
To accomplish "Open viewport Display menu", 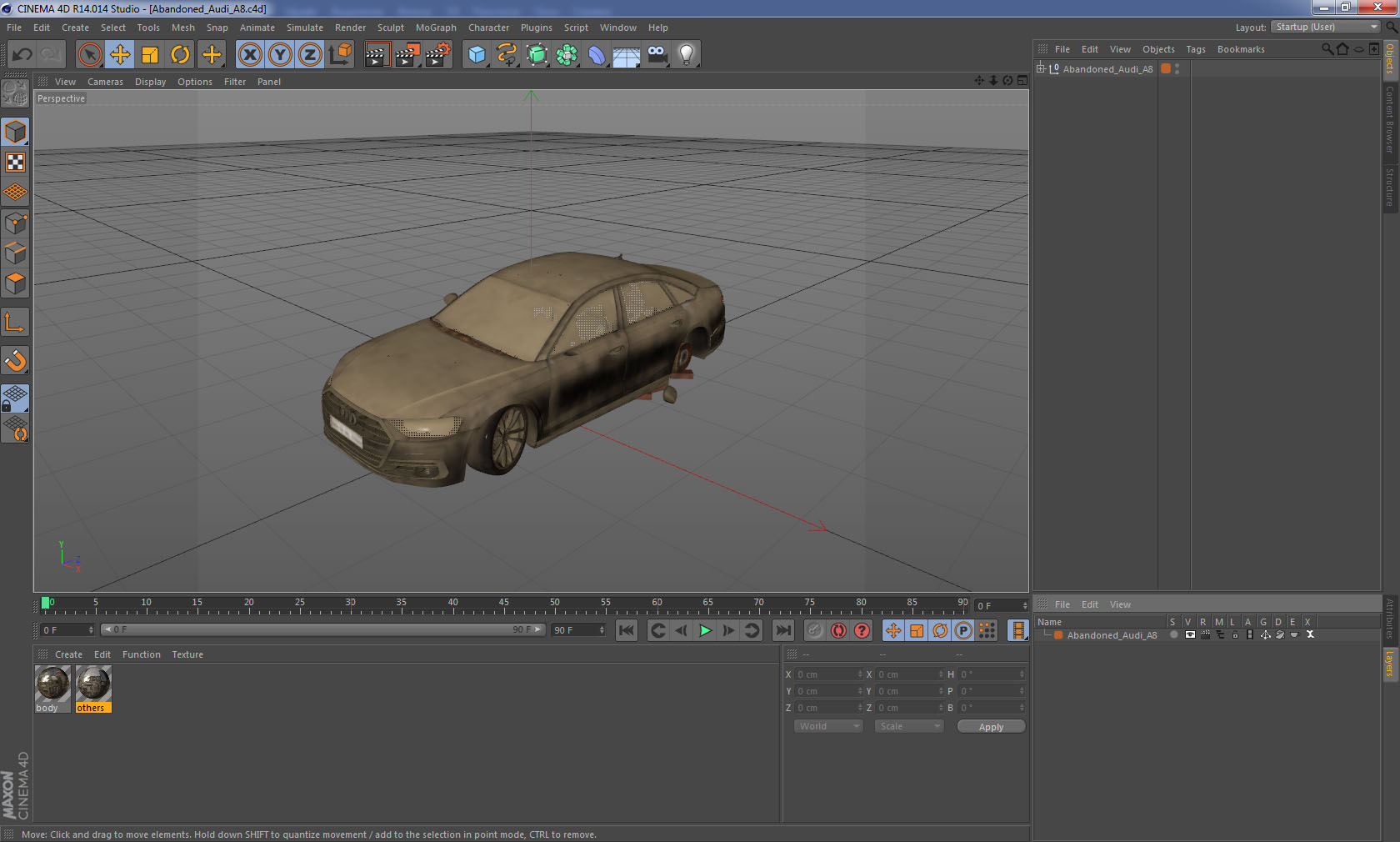I will pos(151,82).
